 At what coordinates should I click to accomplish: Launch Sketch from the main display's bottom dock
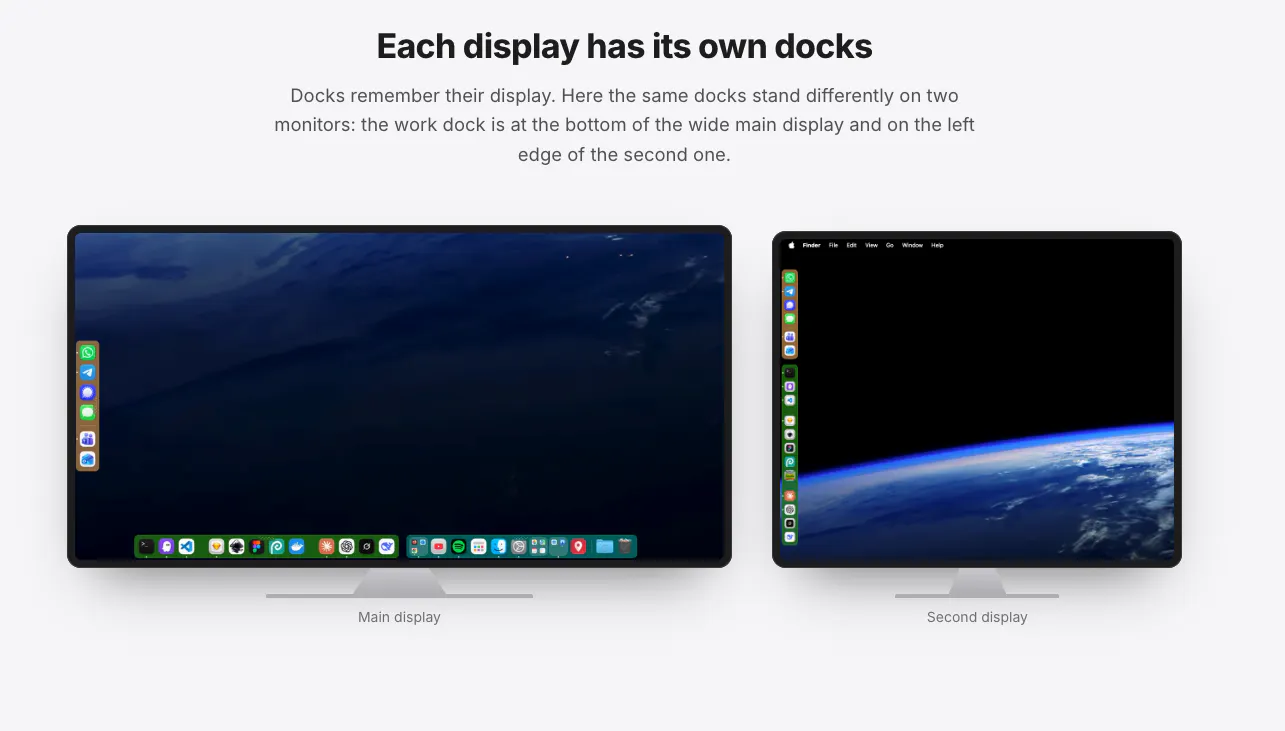point(216,546)
